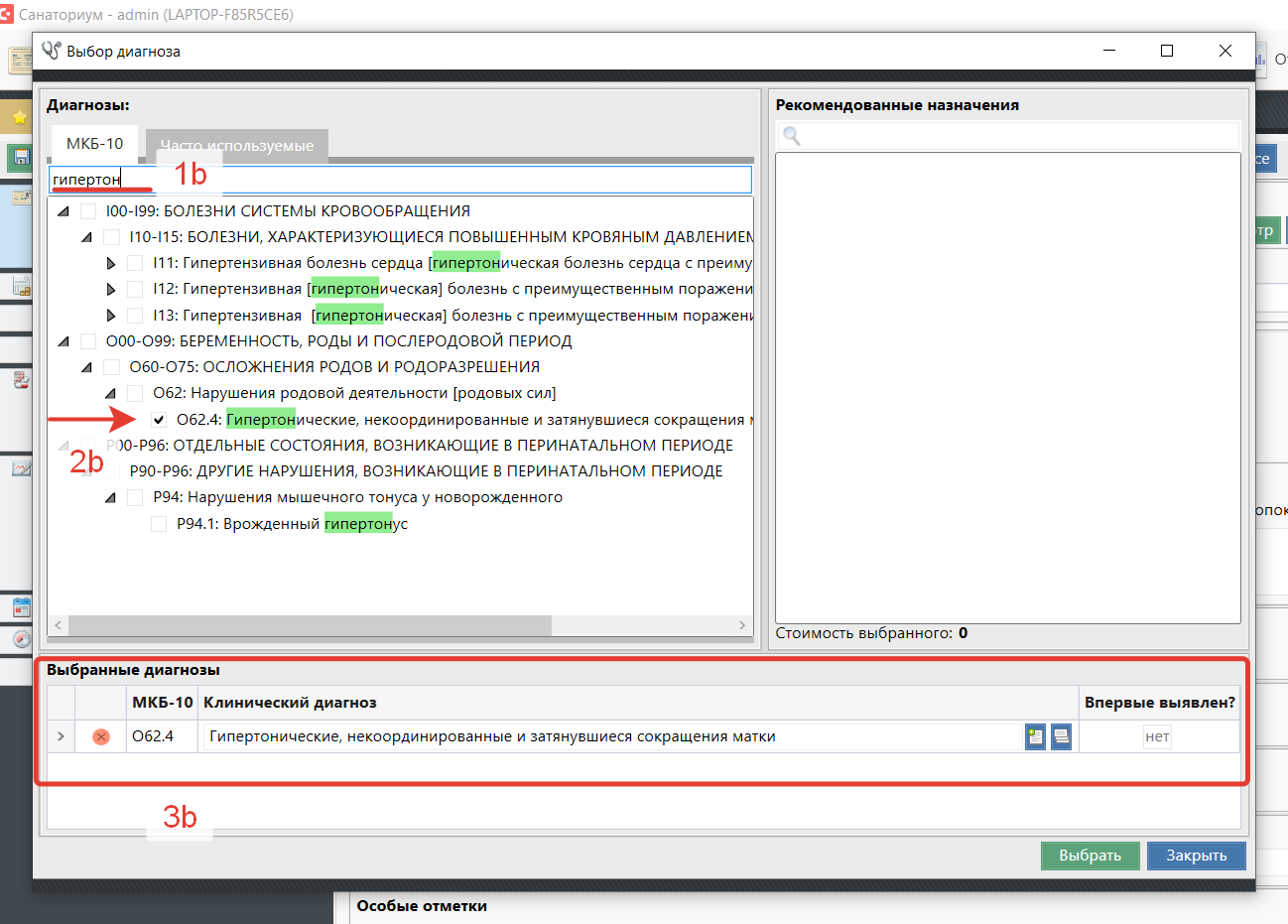This screenshot has width=1288, height=924.
Task: Remove the O62.4 diagnosis with red X icon
Action: [x=101, y=736]
